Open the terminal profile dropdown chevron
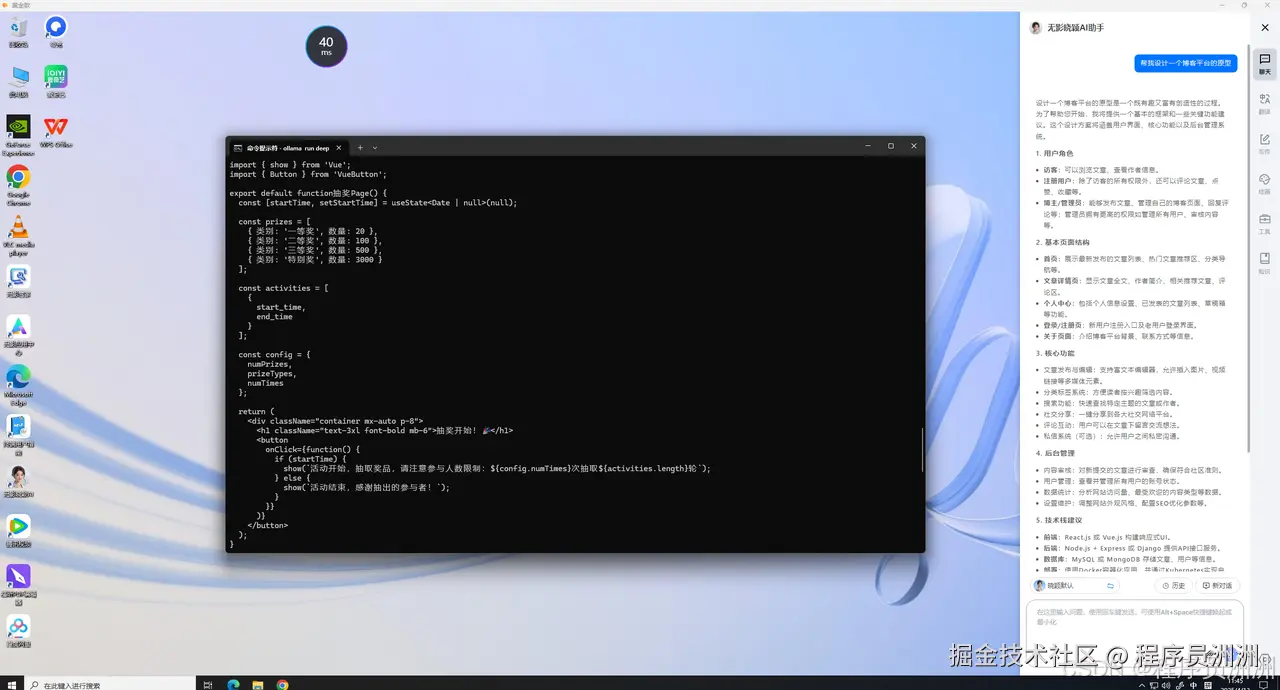 click(375, 147)
